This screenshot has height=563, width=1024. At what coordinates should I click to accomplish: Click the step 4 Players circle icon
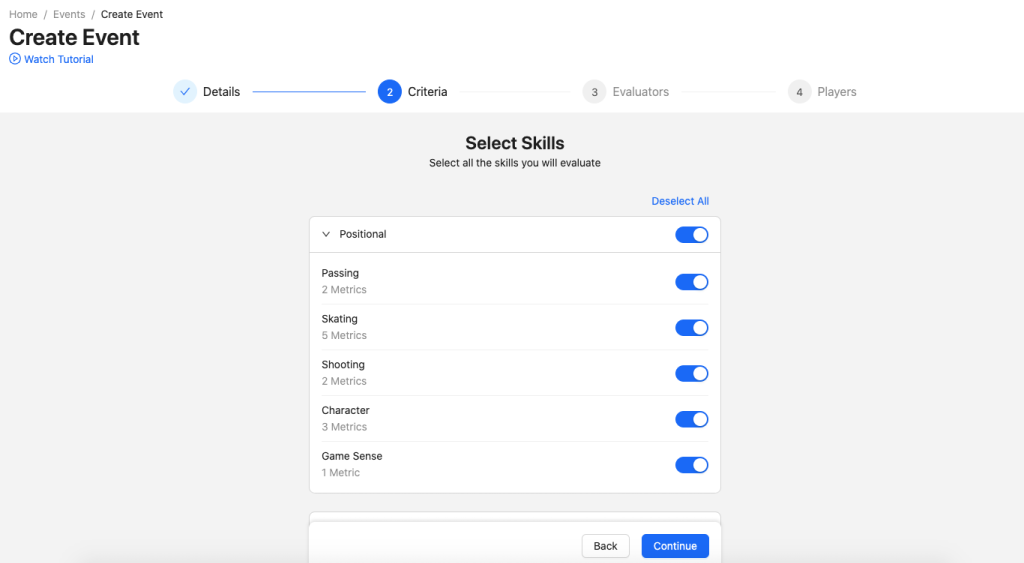coord(799,92)
